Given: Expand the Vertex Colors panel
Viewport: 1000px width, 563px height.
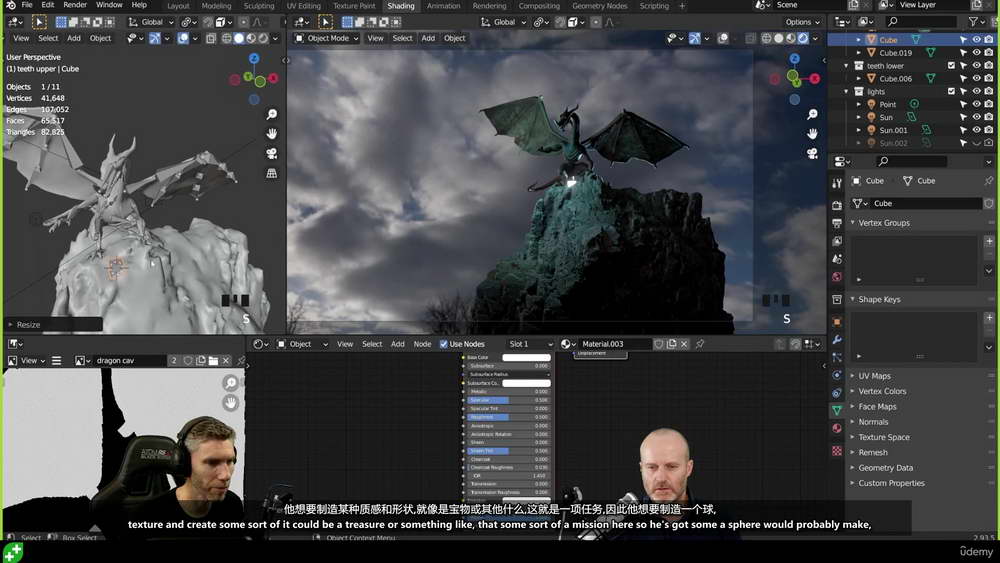Looking at the screenshot, I should click(853, 391).
